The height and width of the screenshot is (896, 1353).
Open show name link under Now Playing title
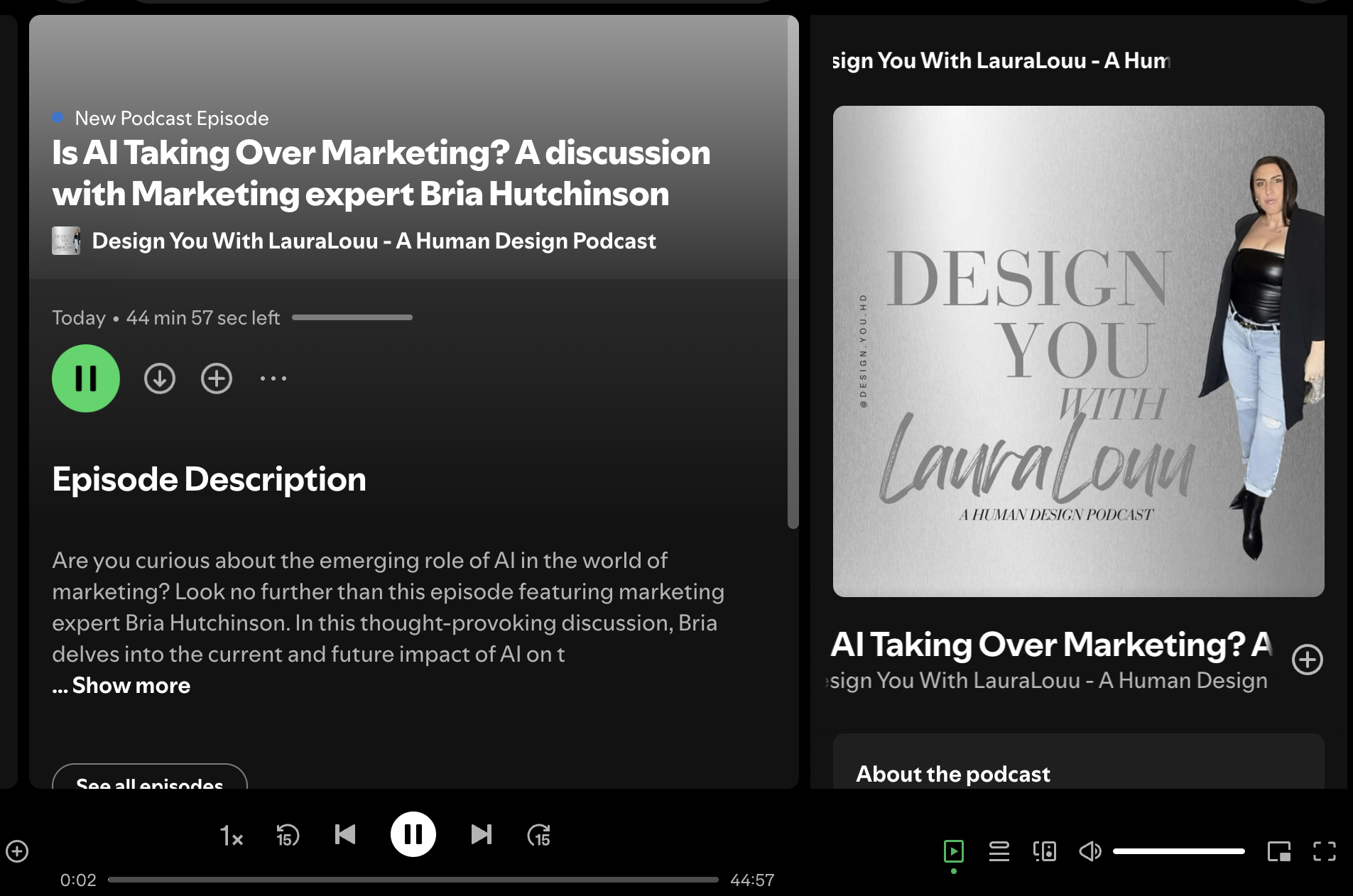pyautogui.click(x=1048, y=680)
